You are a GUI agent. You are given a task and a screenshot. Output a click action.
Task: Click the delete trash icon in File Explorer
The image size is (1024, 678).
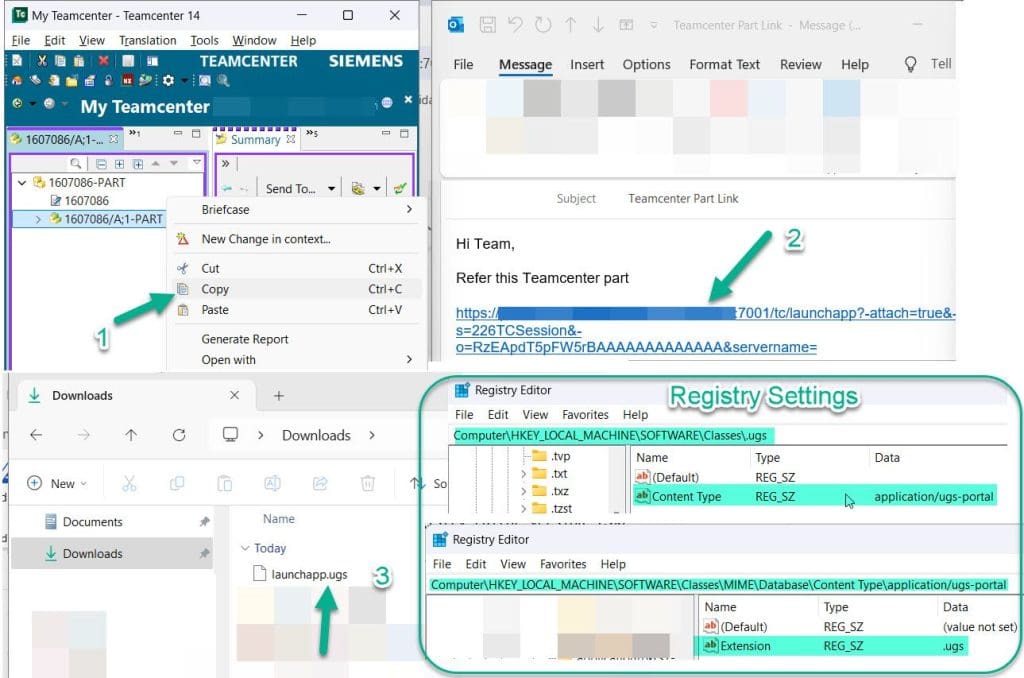point(368,483)
